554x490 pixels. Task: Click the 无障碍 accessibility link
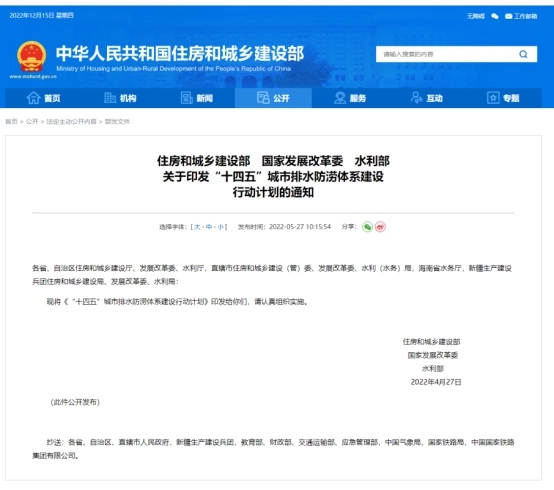pos(476,16)
